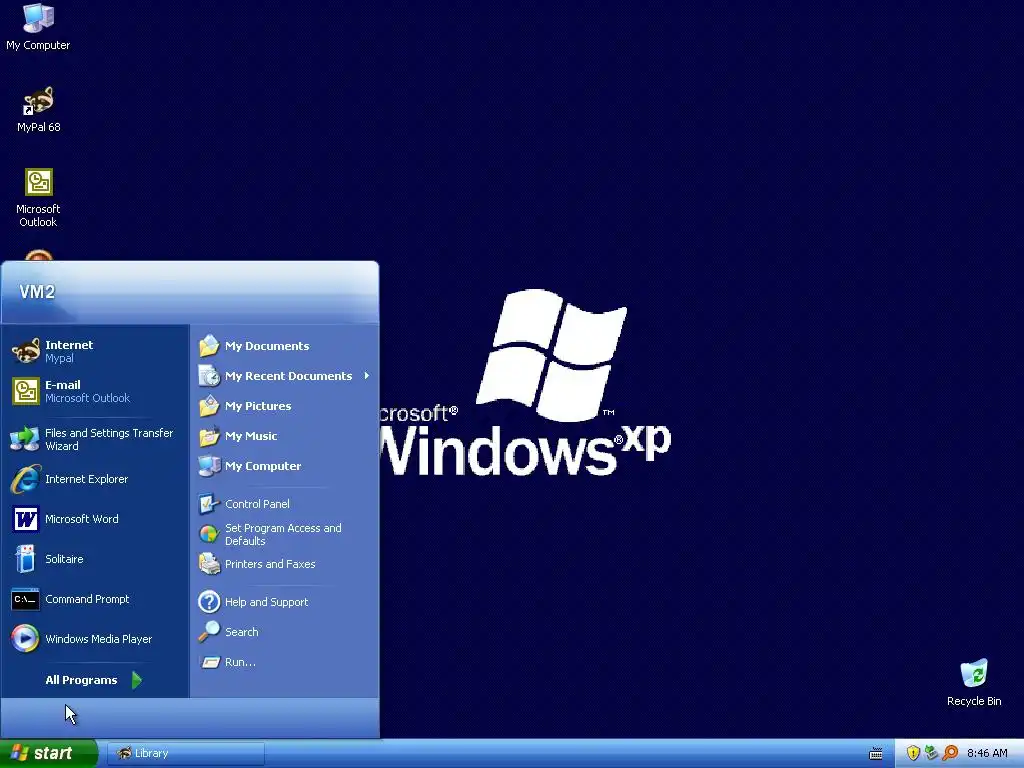The width and height of the screenshot is (1024, 768).
Task: Click the Command Prompt icon
Action: (x=25, y=599)
